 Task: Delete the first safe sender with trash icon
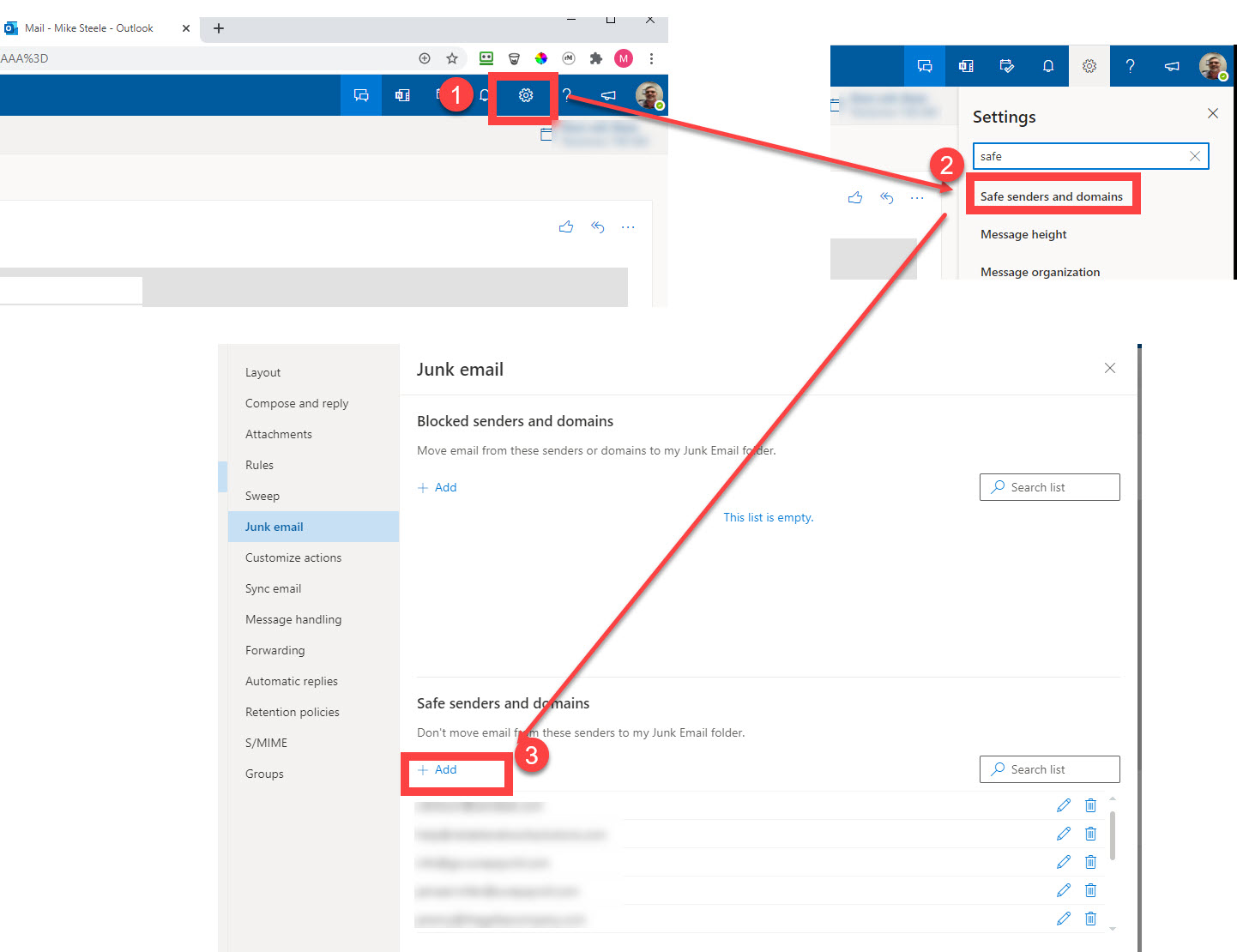(x=1090, y=805)
